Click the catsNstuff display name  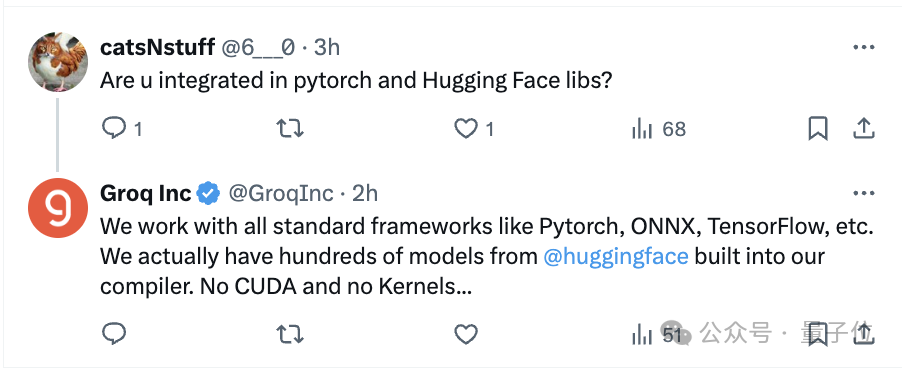pos(158,47)
